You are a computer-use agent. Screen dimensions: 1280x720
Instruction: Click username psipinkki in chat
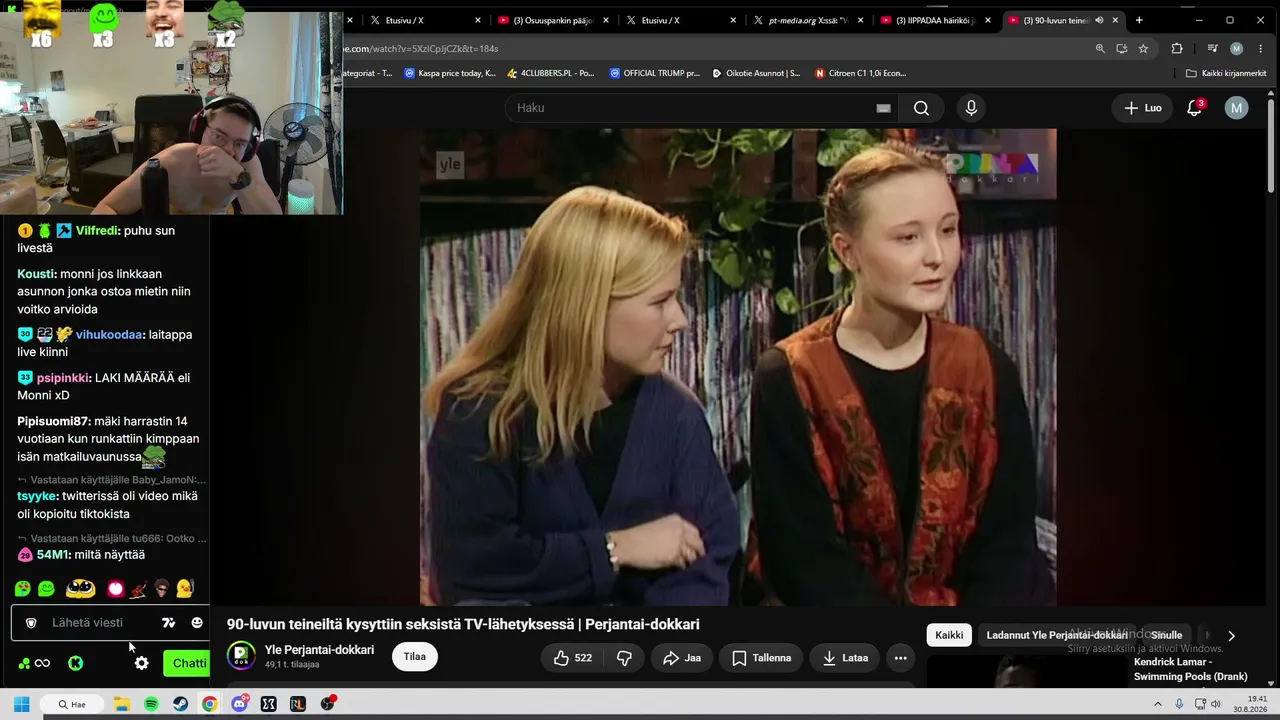tap(62, 378)
